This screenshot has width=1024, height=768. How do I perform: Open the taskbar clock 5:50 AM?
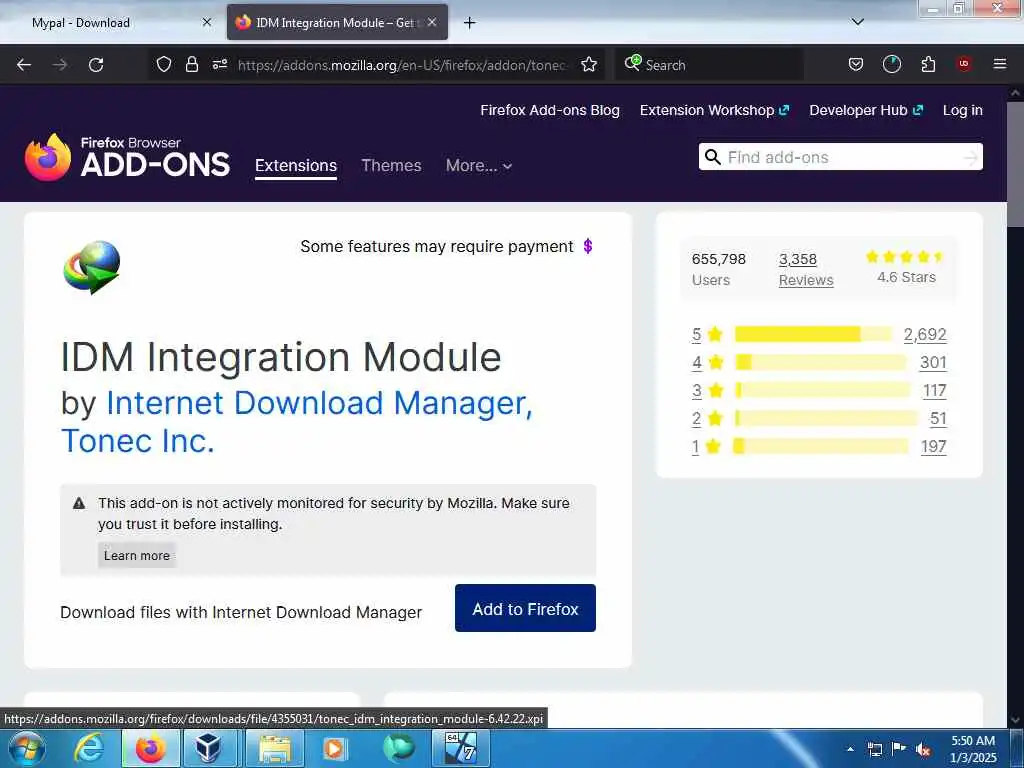(x=973, y=749)
